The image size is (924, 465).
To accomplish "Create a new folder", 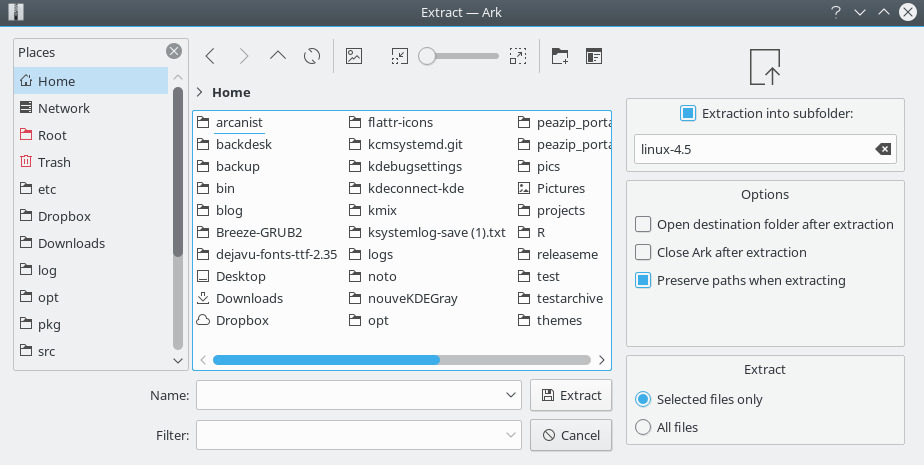I will coord(560,56).
